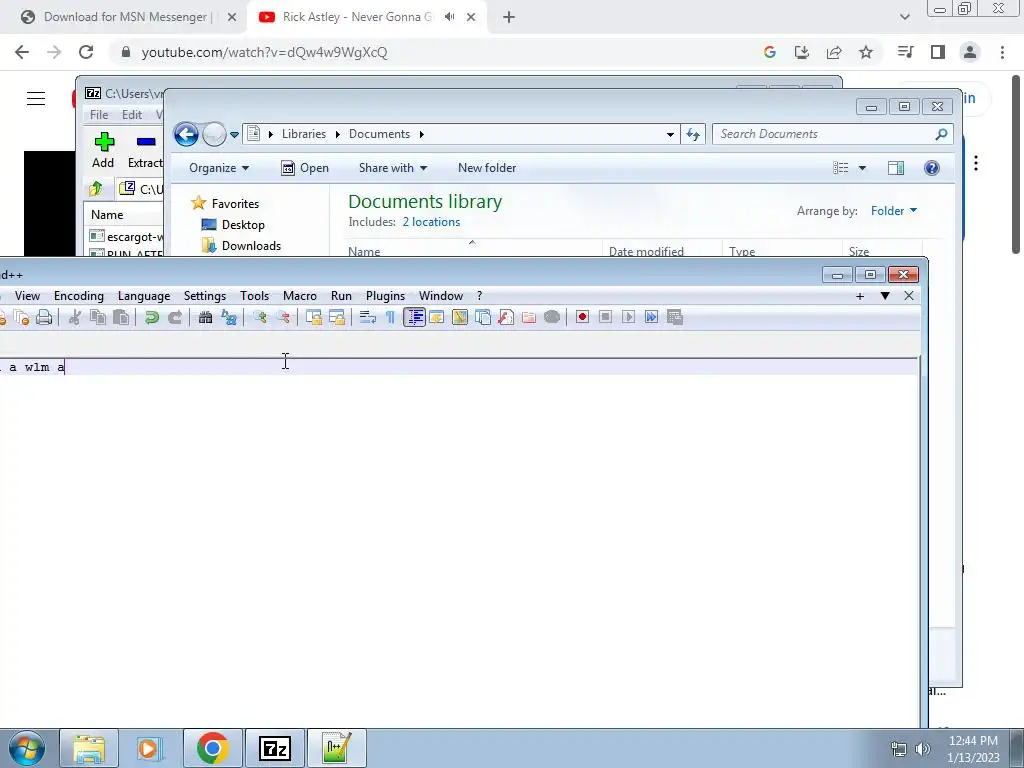The image size is (1024, 768).
Task: Open the Chrome tab search chevron
Action: point(904,17)
